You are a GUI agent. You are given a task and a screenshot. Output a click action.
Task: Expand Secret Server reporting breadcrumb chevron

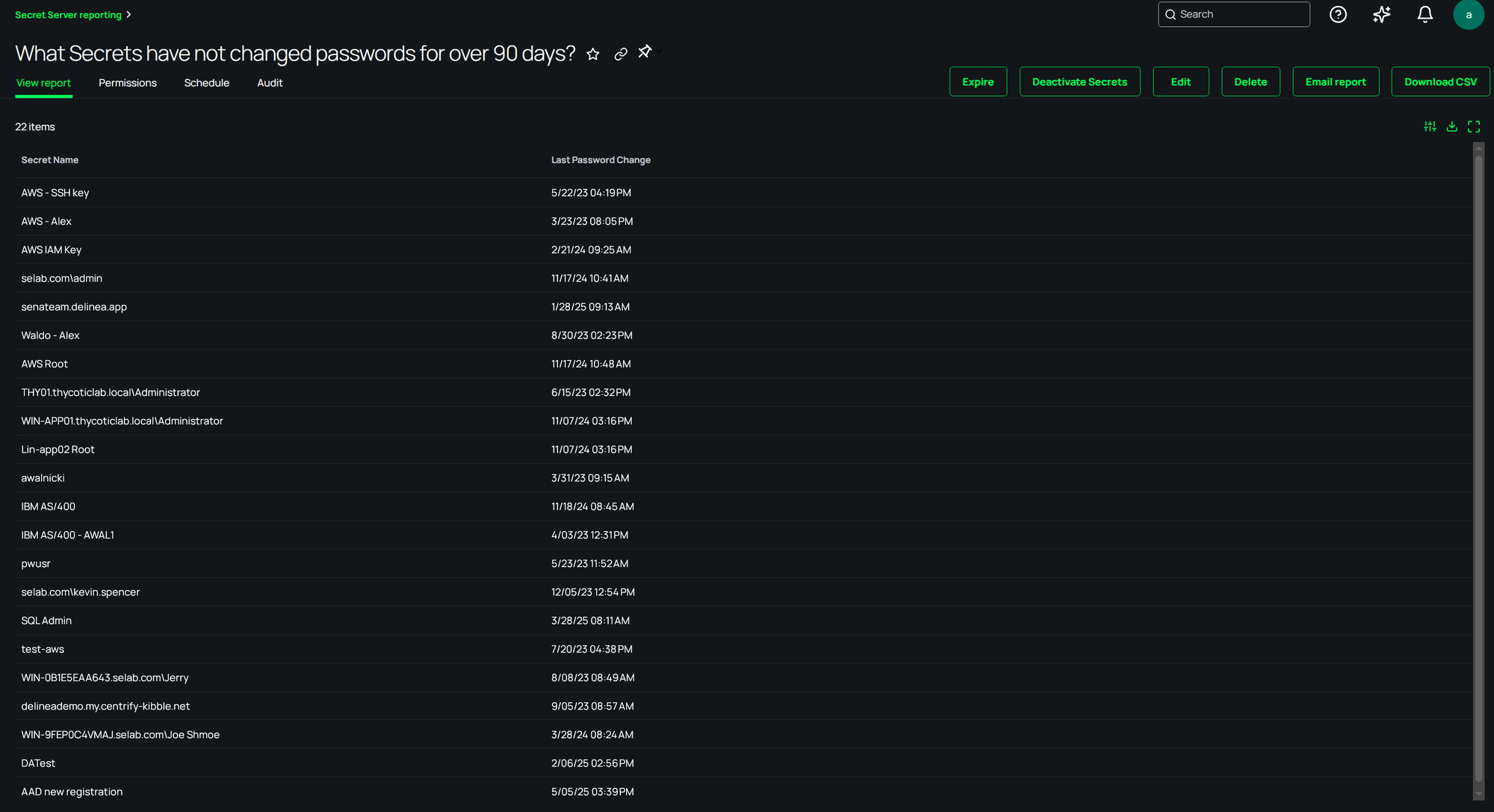[128, 15]
